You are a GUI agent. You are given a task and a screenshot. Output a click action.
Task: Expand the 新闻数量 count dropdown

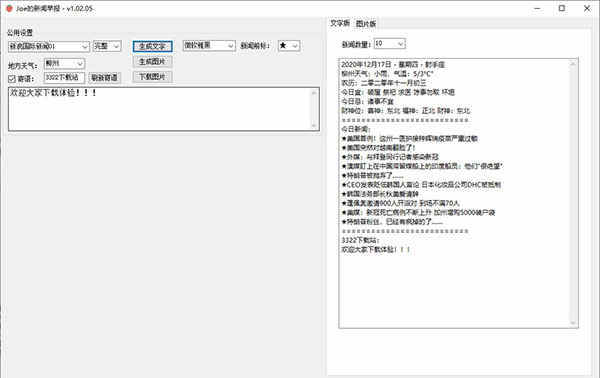389,44
